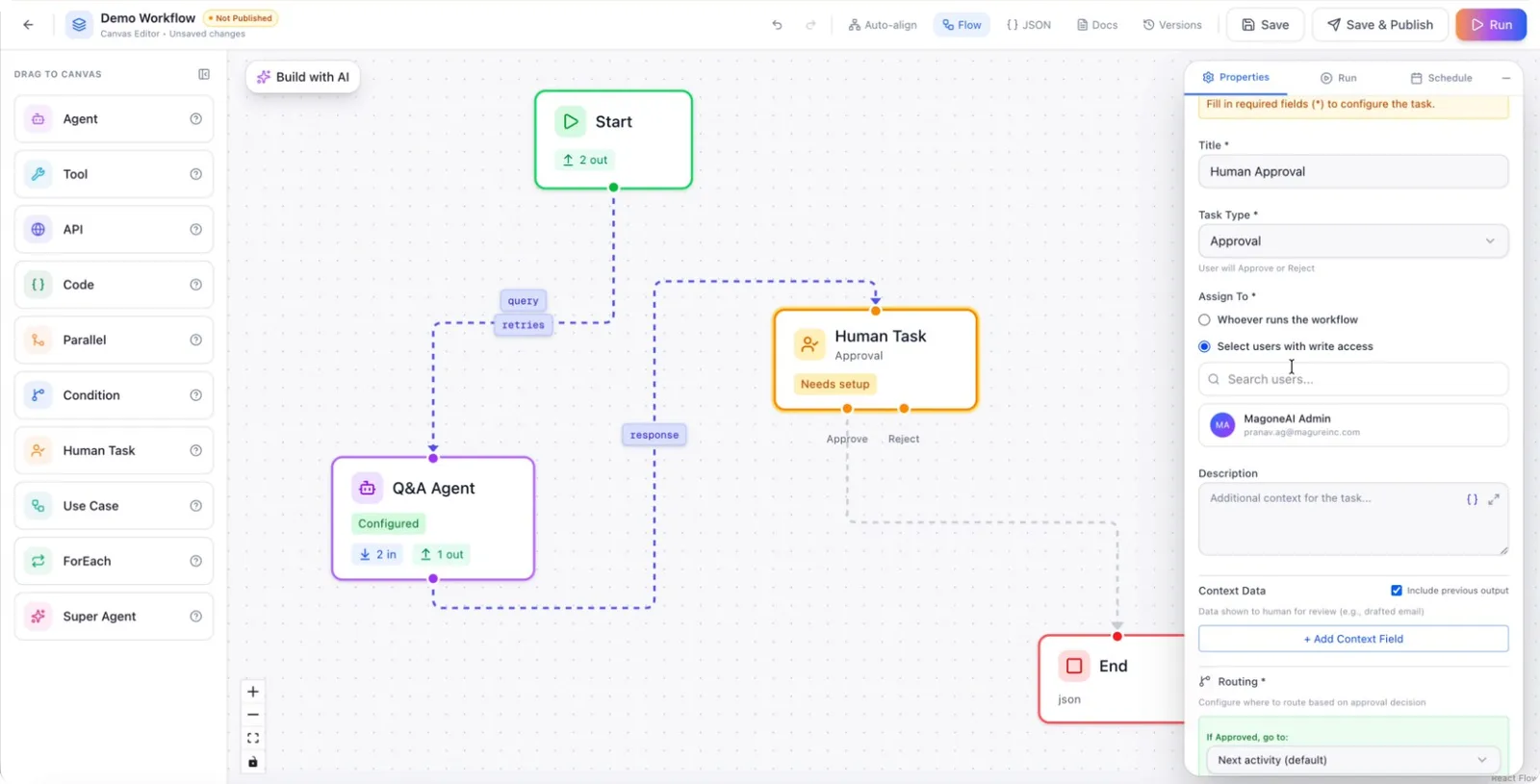The image size is (1540, 784).
Task: Switch to the Run tab in side panel
Action: [x=1339, y=78]
